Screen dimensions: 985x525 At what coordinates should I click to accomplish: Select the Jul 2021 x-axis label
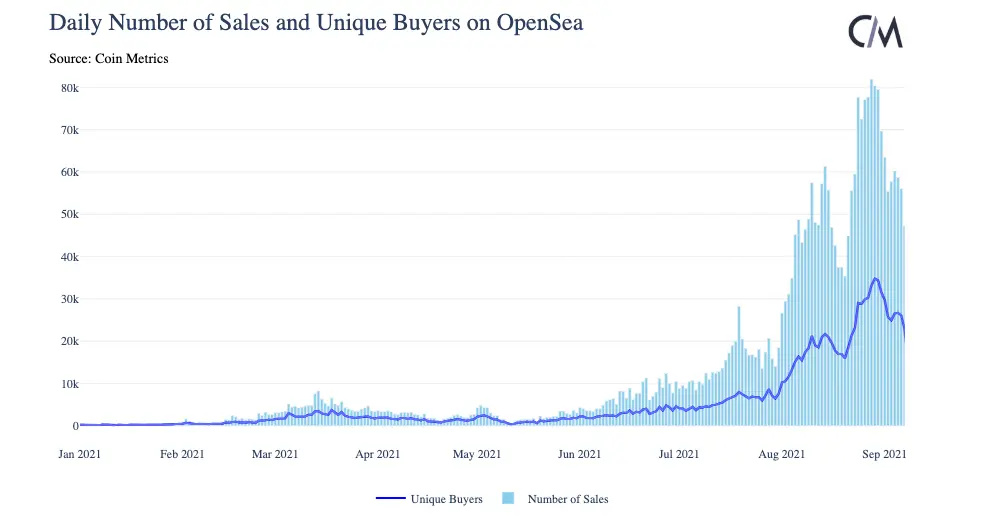pos(679,454)
